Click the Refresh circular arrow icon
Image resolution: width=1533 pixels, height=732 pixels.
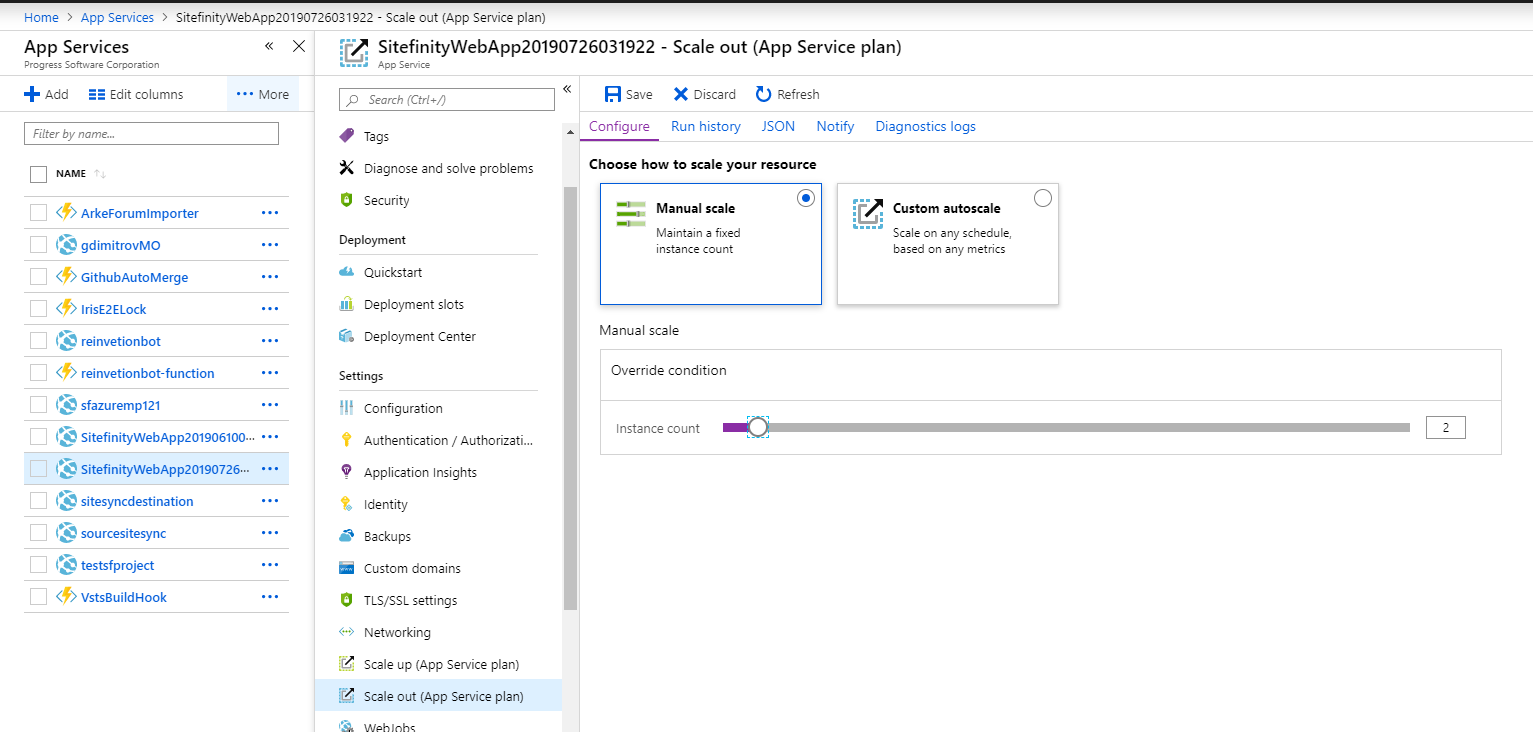(764, 94)
